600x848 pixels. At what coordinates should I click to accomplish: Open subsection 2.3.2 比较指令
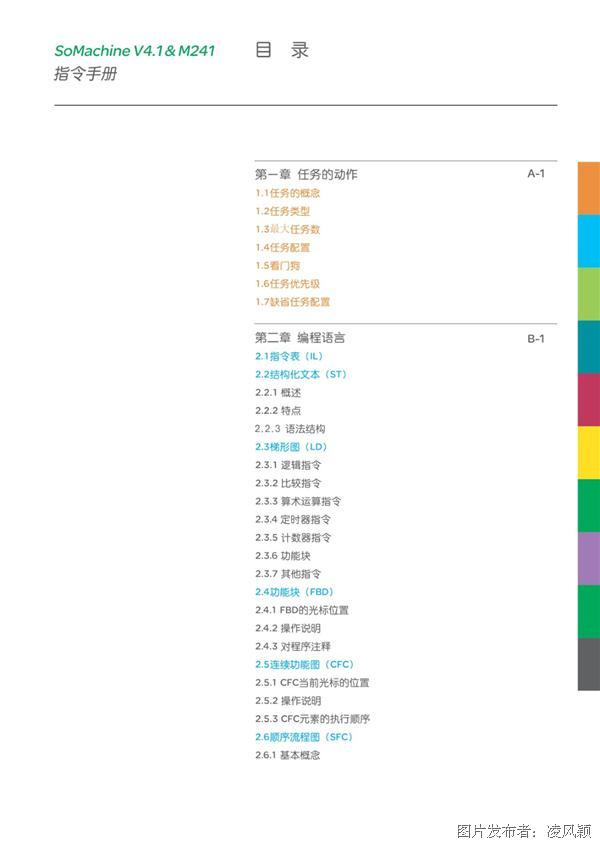click(288, 483)
